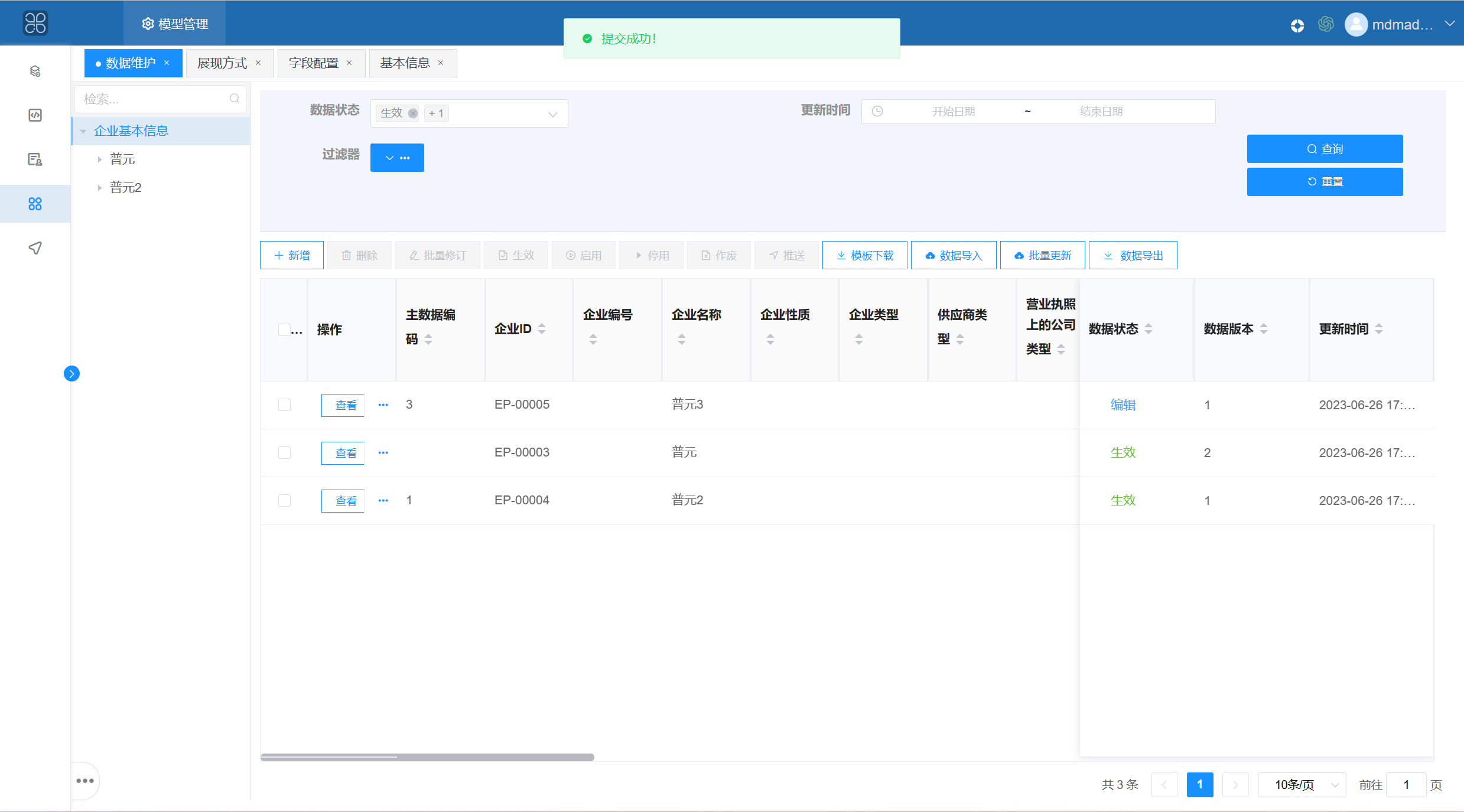The width and height of the screenshot is (1464, 812).
Task: Remove the 生效 tag from 数据状态 filter
Action: pos(413,113)
